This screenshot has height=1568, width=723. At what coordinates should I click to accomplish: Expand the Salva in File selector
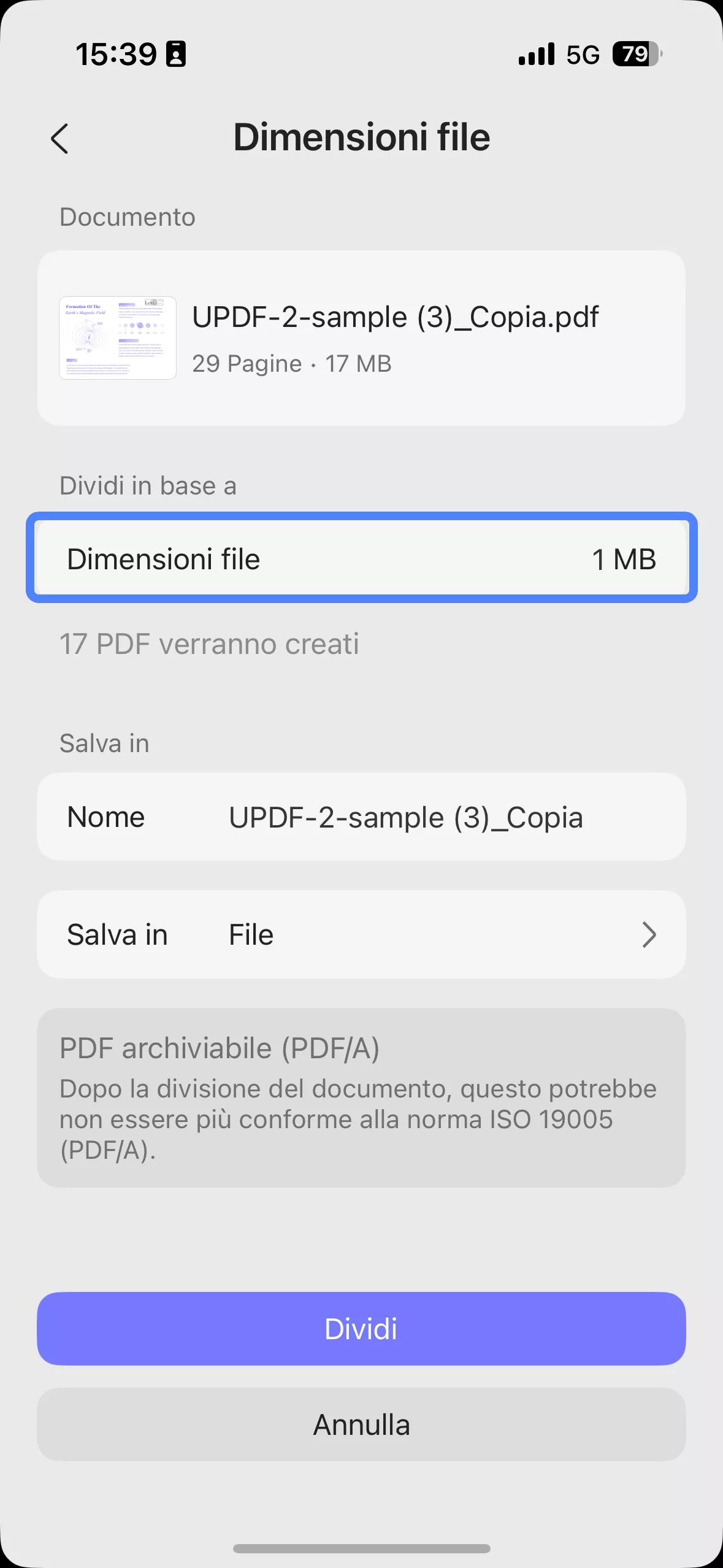362,934
